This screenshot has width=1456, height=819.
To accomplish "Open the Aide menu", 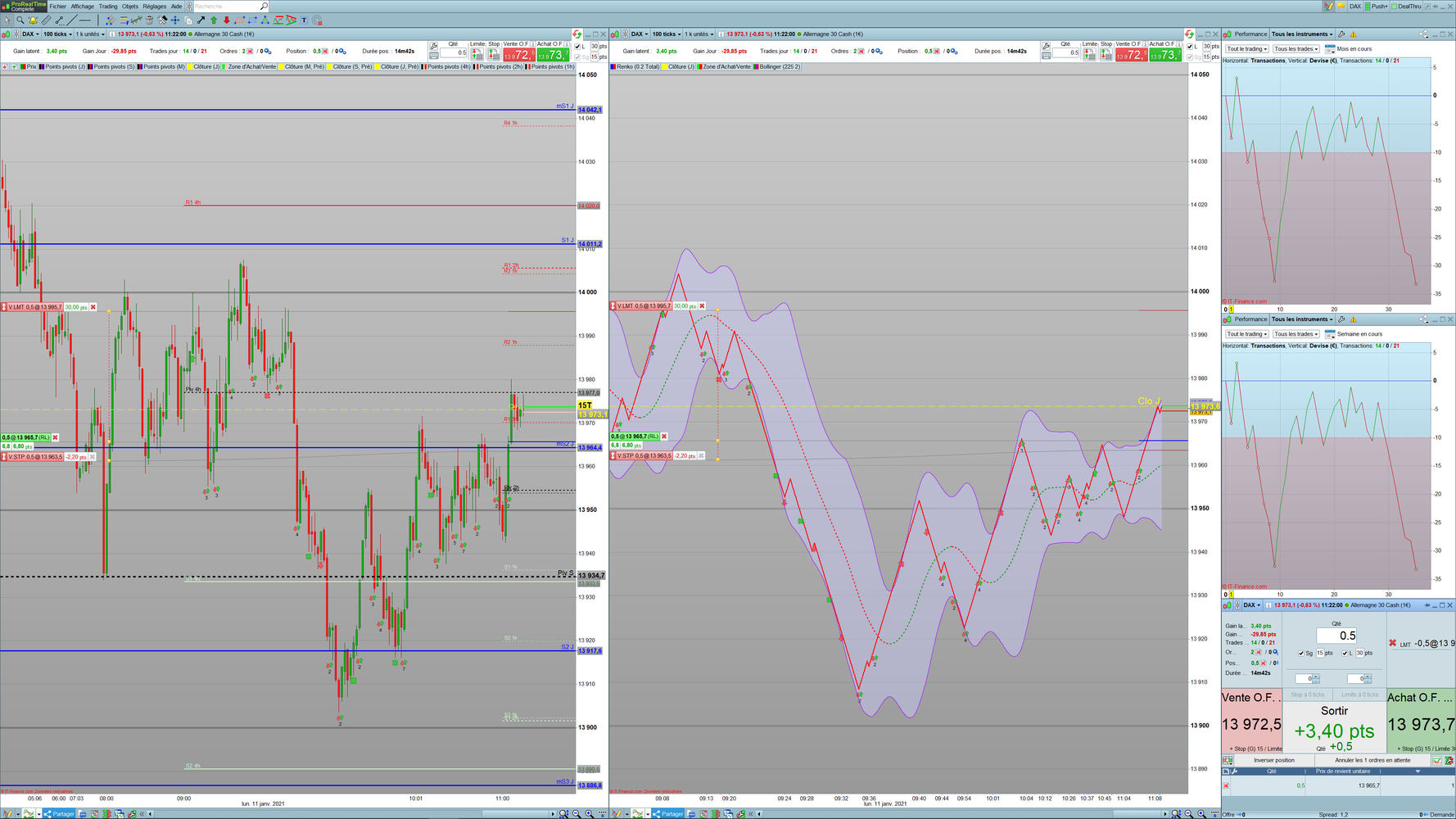I will pyautogui.click(x=176, y=7).
